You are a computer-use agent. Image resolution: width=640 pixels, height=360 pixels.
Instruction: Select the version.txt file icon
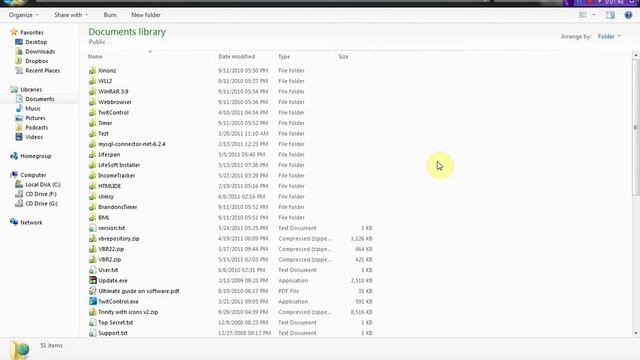point(93,228)
